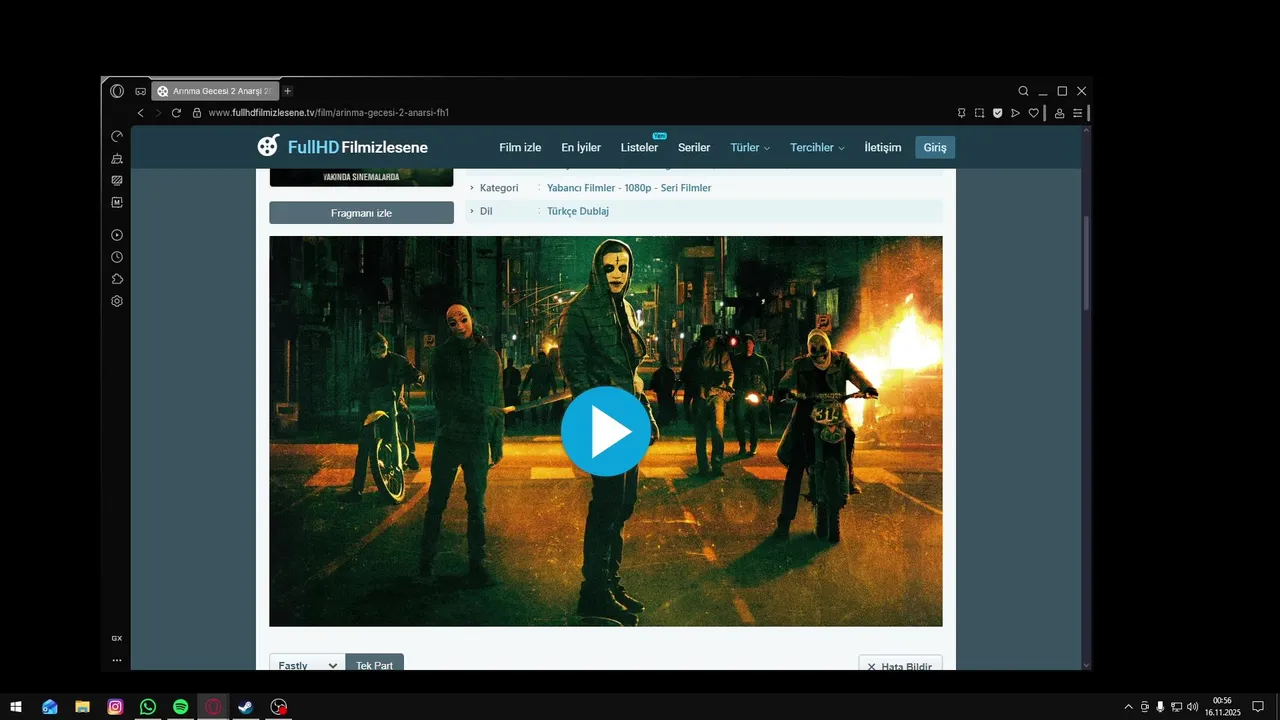Open a new tab with plus button
Viewport: 1280px width, 720px height.
click(x=288, y=91)
